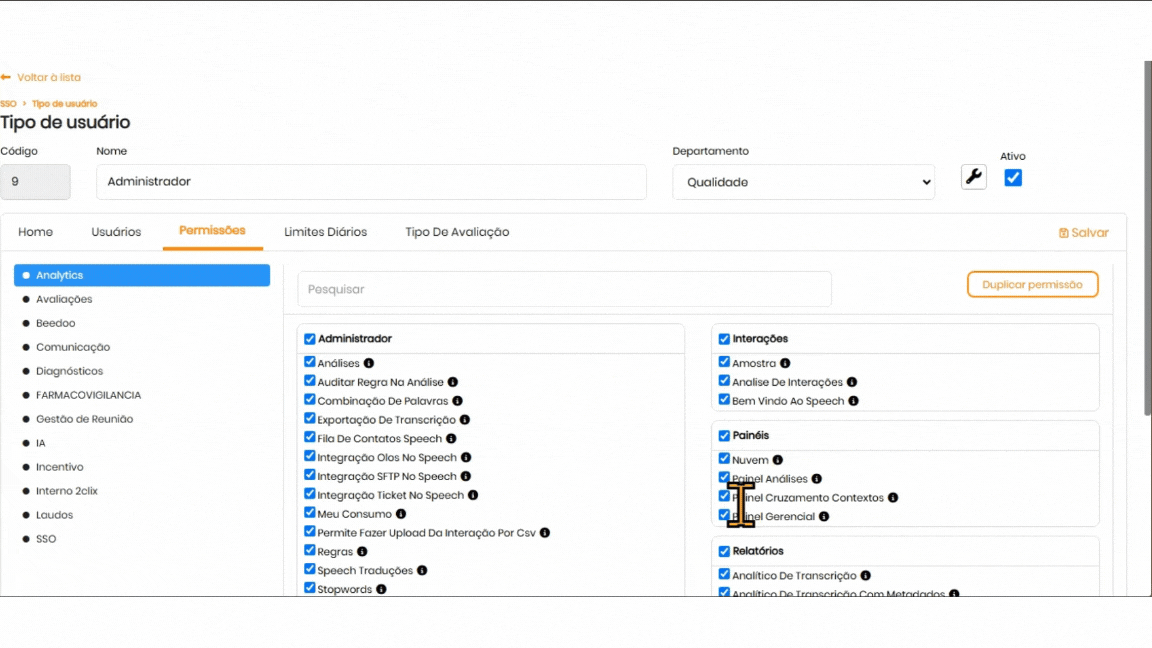Click info icon beside Combinação De Palavras

click(x=458, y=401)
